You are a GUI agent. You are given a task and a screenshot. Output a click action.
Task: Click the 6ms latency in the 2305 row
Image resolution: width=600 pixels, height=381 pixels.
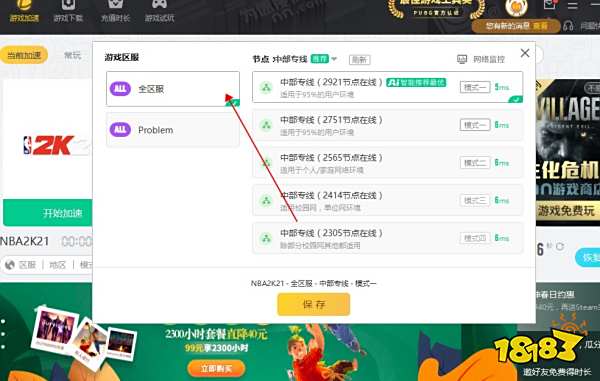501,238
